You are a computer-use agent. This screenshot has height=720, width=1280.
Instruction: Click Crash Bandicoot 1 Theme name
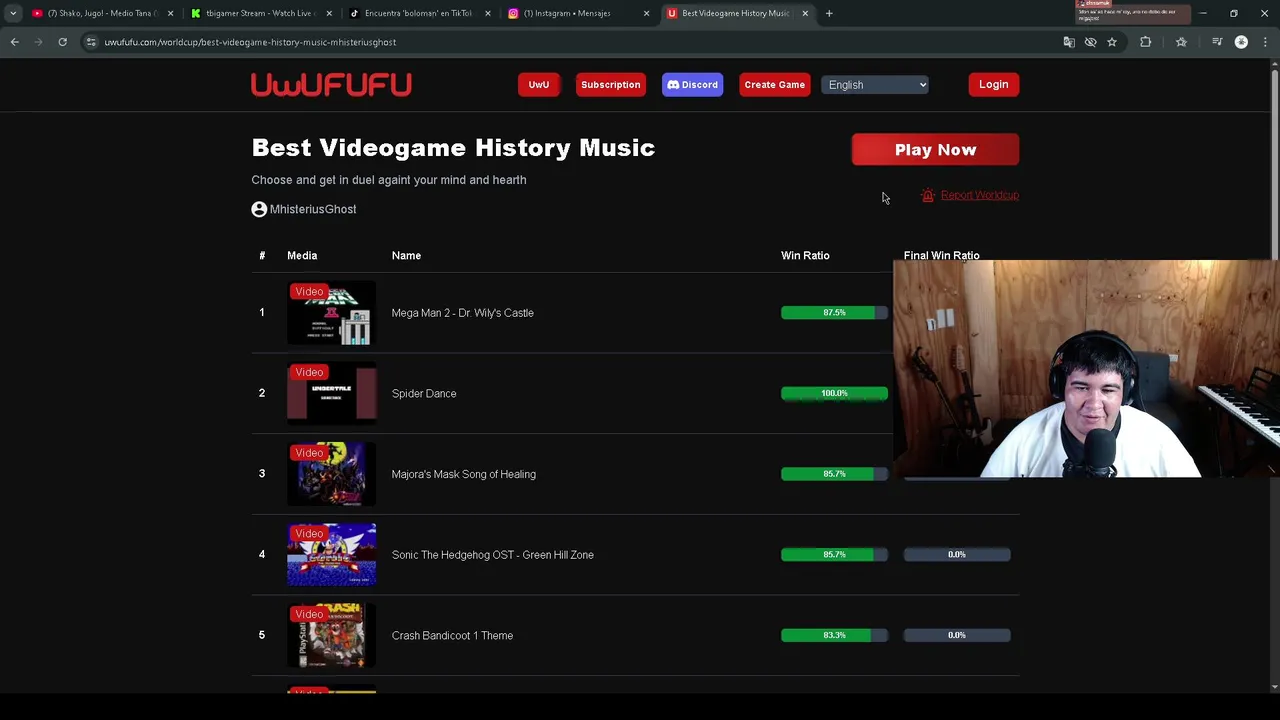(x=452, y=635)
